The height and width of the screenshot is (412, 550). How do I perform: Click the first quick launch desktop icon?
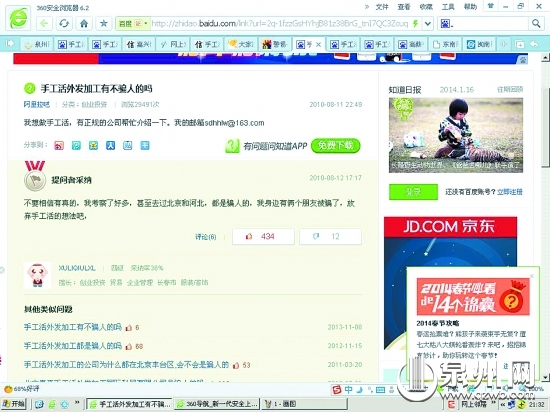(x=39, y=404)
